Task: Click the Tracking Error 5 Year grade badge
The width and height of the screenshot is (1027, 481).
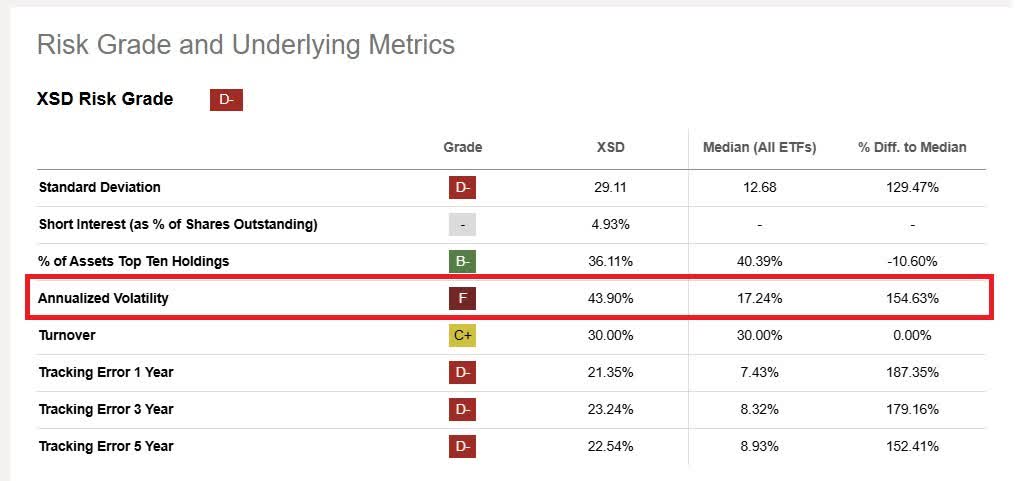Action: click(x=462, y=446)
